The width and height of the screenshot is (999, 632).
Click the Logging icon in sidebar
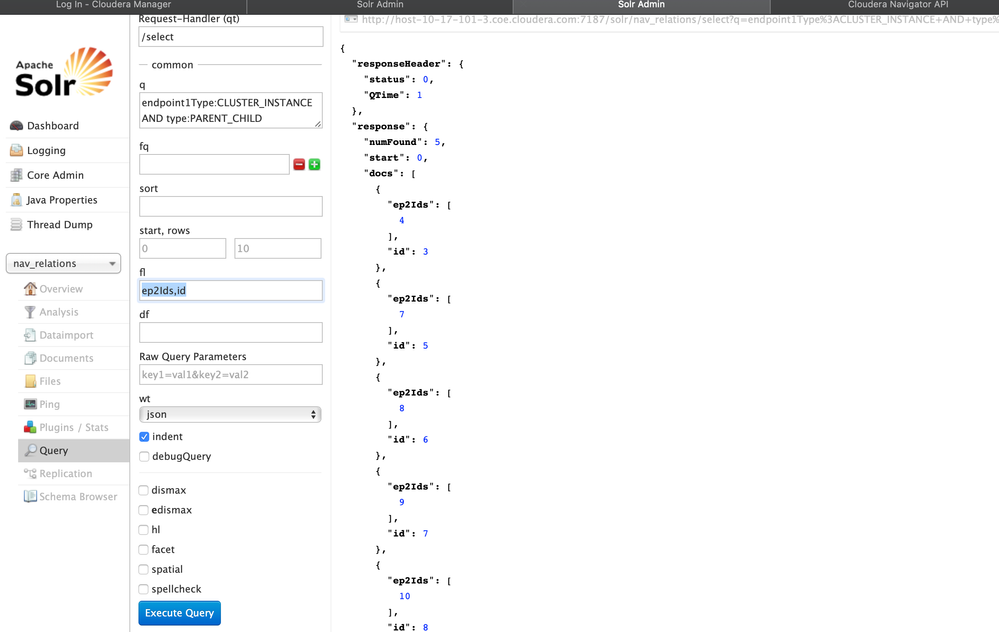17,150
